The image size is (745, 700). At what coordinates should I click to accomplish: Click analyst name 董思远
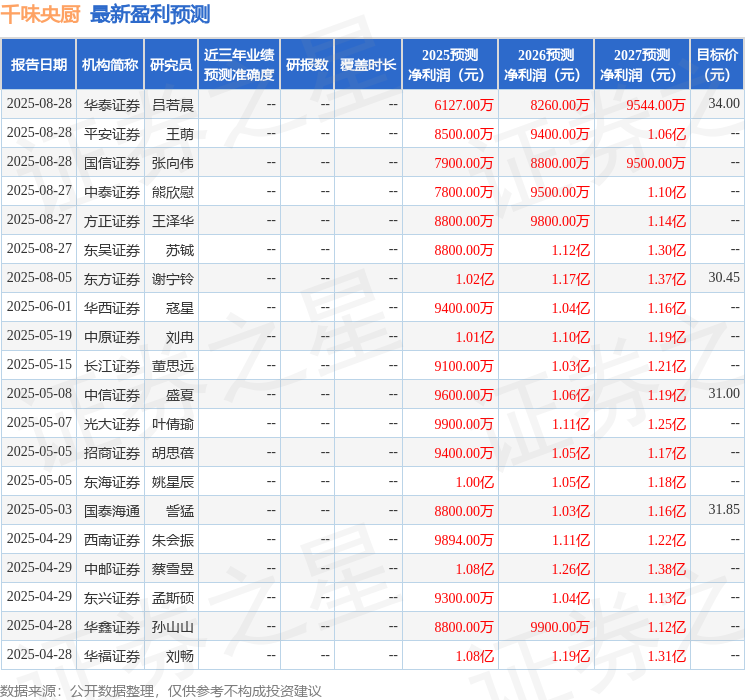(173, 366)
